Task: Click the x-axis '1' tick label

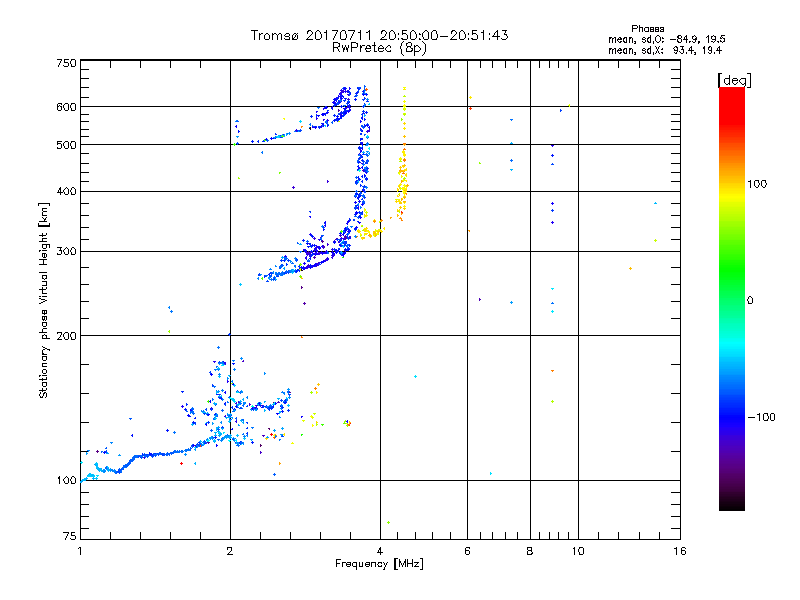Action: (x=80, y=551)
